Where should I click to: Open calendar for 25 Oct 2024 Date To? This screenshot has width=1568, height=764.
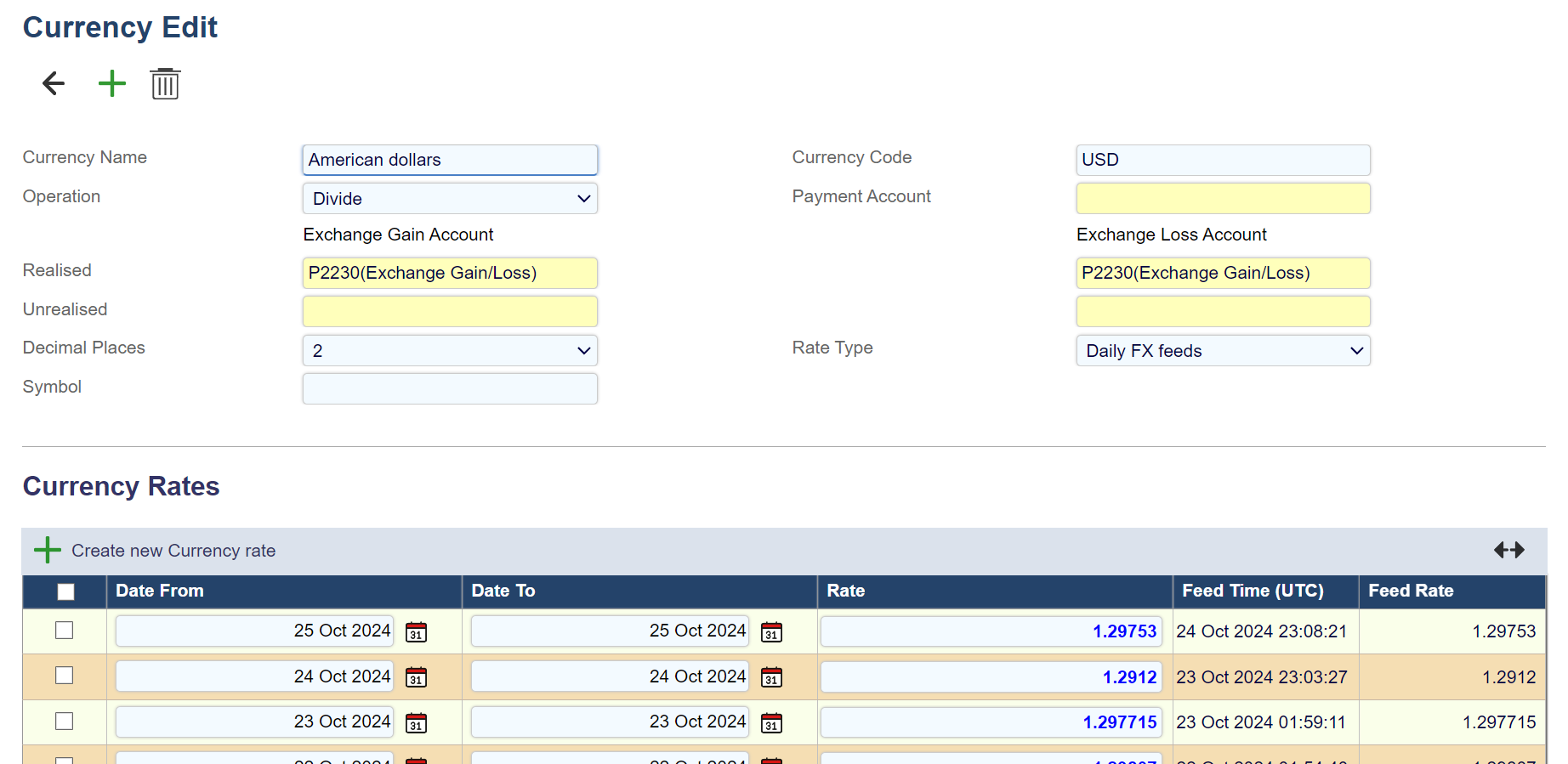point(771,632)
